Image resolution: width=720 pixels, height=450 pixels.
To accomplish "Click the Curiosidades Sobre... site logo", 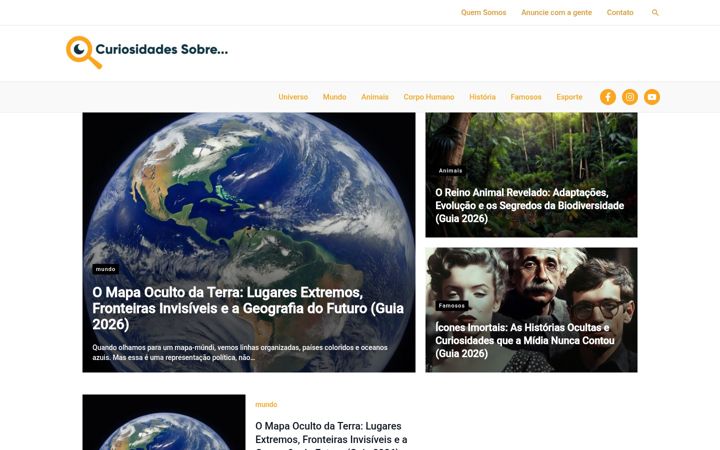I will tap(147, 52).
